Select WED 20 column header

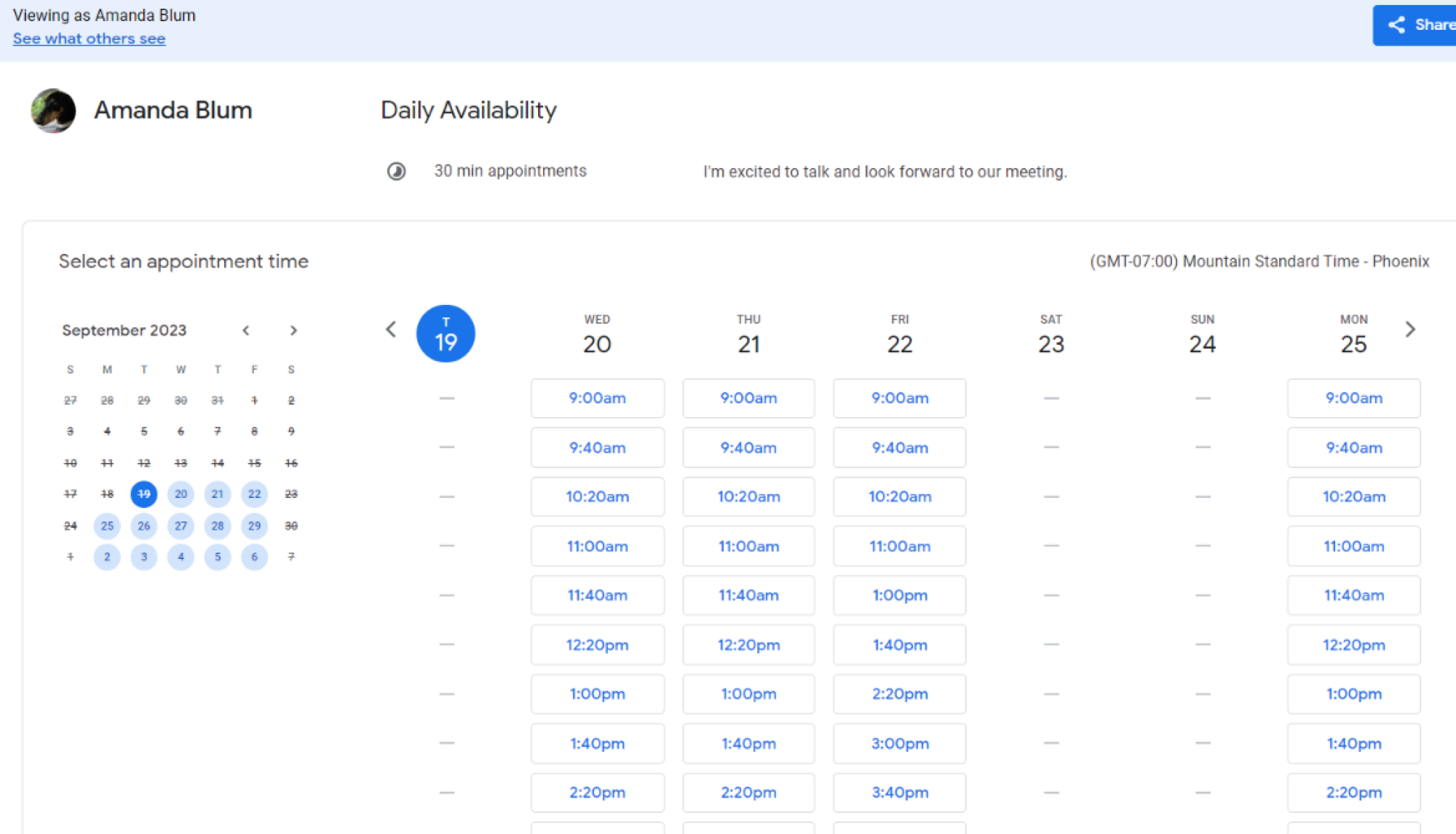coord(597,335)
